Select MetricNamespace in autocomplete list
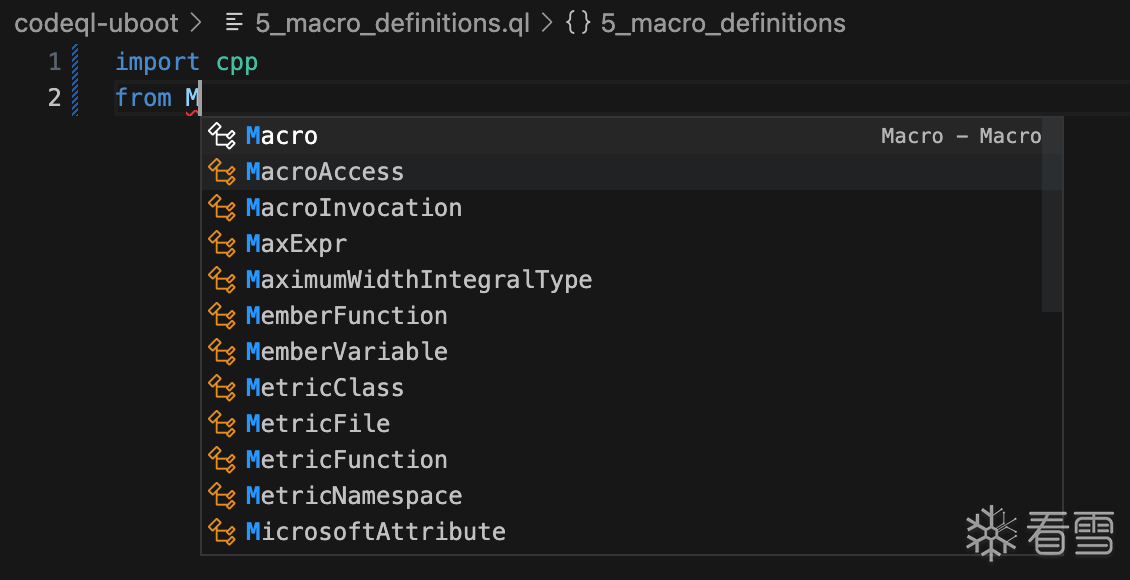This screenshot has width=1130, height=580. point(354,496)
